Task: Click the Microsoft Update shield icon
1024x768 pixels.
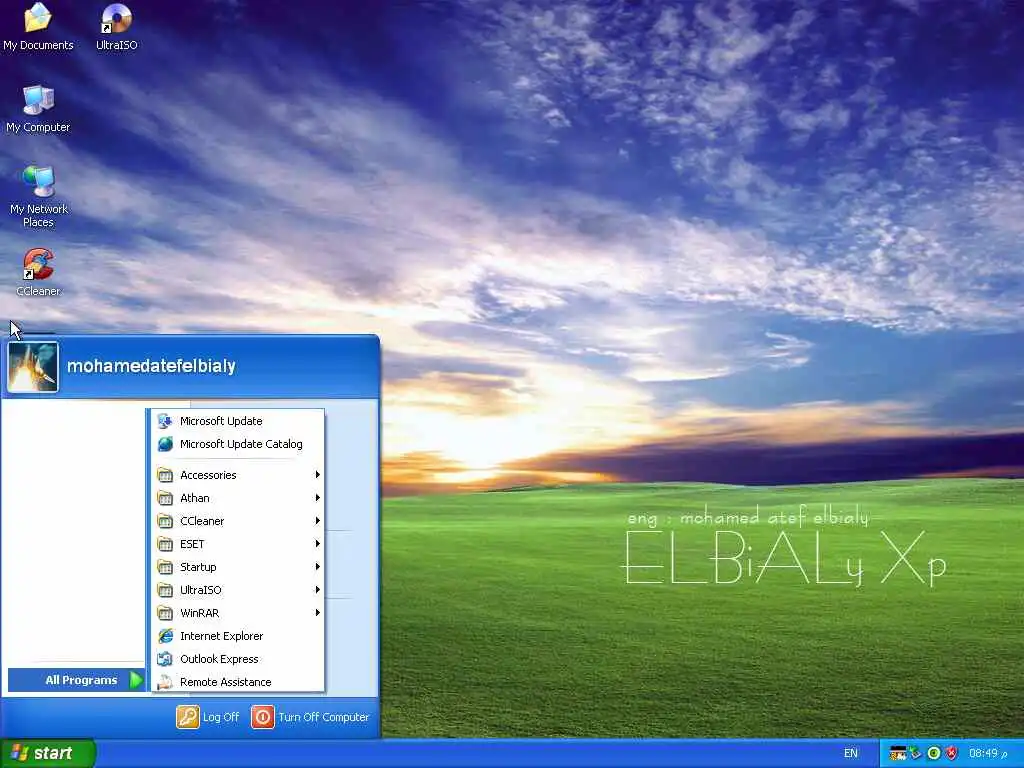Action: pyautogui.click(x=165, y=421)
